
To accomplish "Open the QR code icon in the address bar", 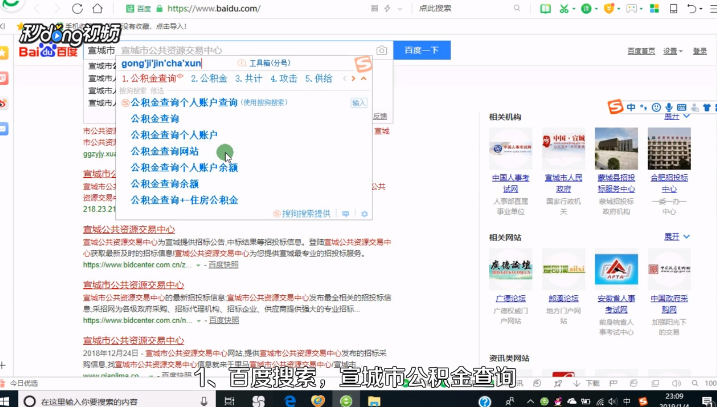I will tap(375, 8).
